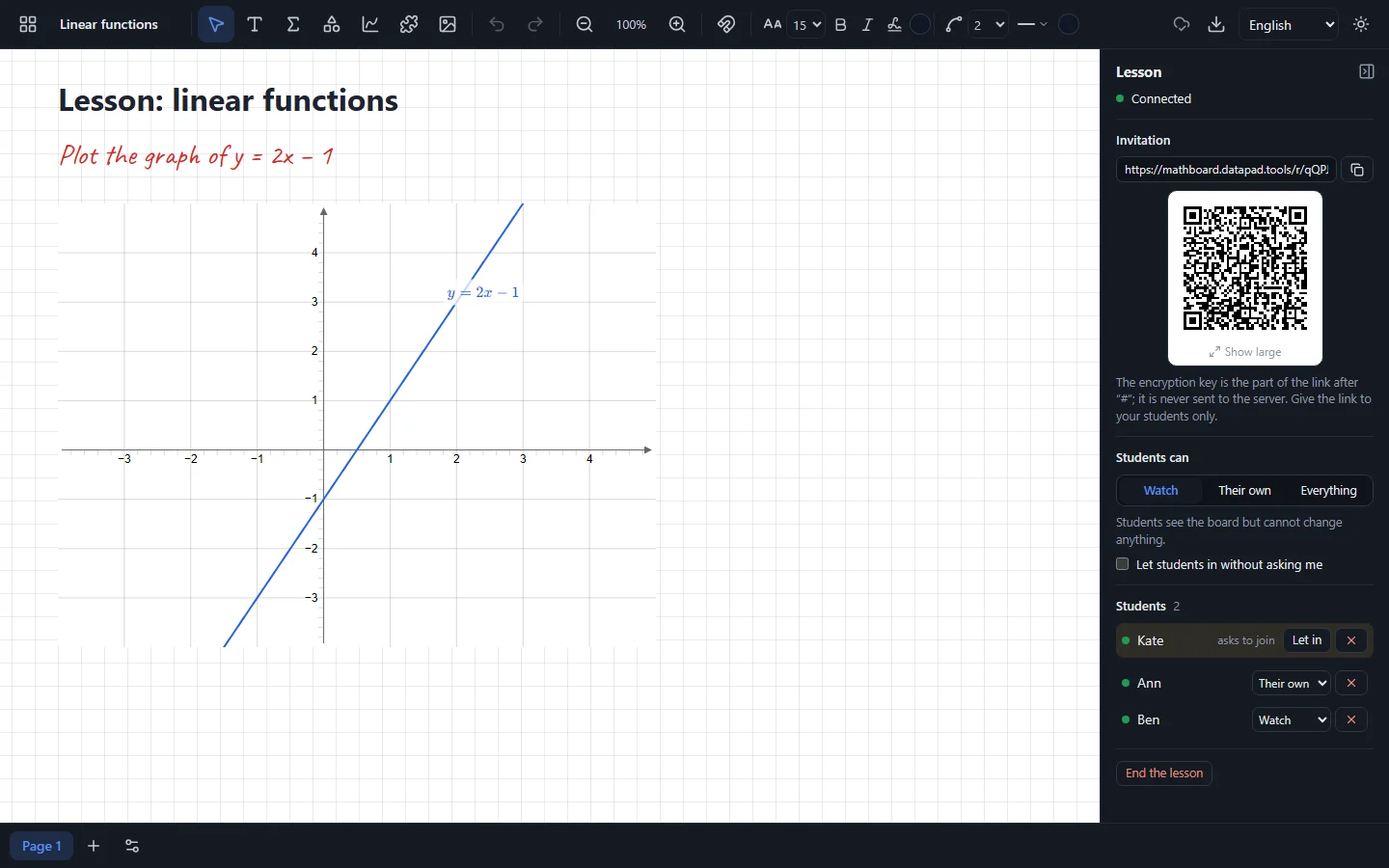Screen dimensions: 1389x868
Task: Change Ben's permission dropdown
Action: tap(1292, 720)
